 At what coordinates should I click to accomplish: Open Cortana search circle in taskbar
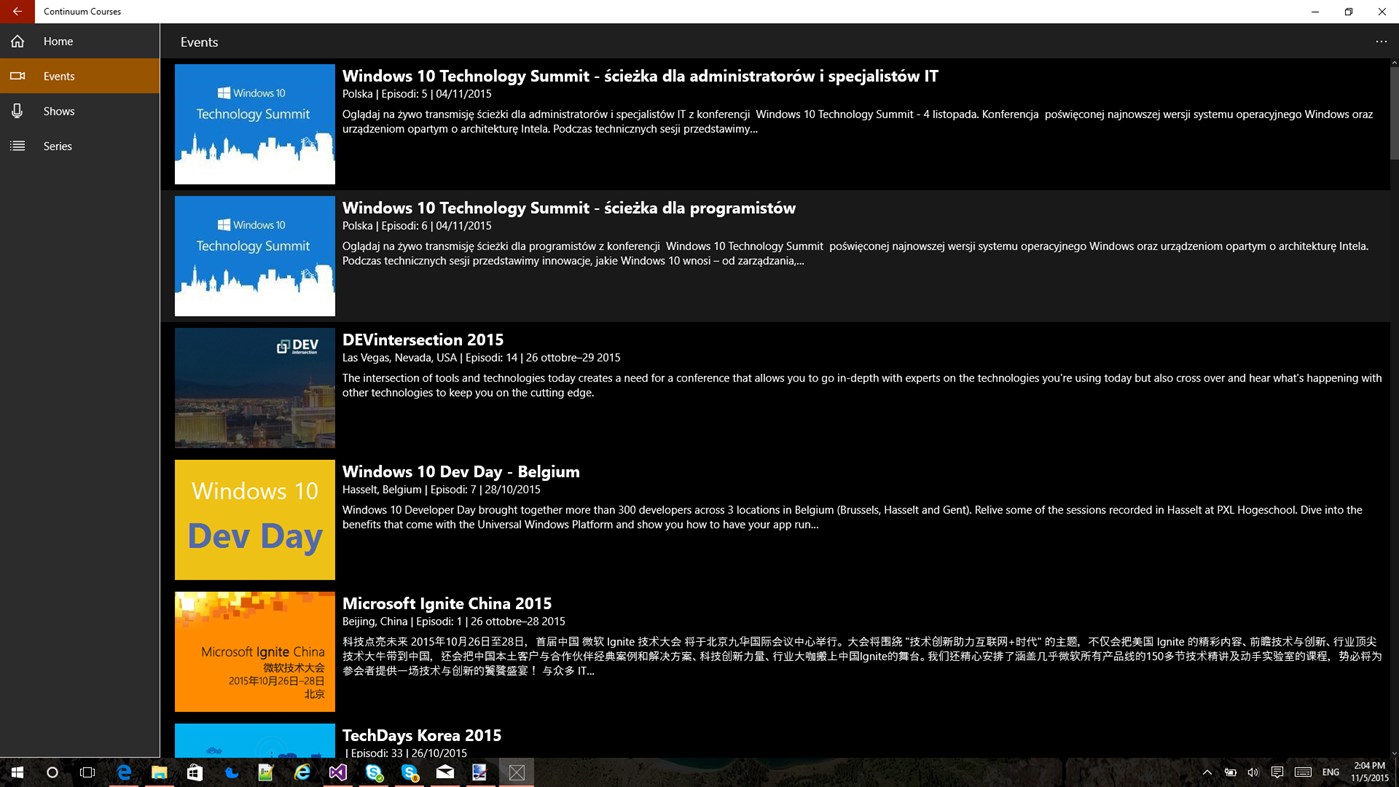tap(52, 772)
